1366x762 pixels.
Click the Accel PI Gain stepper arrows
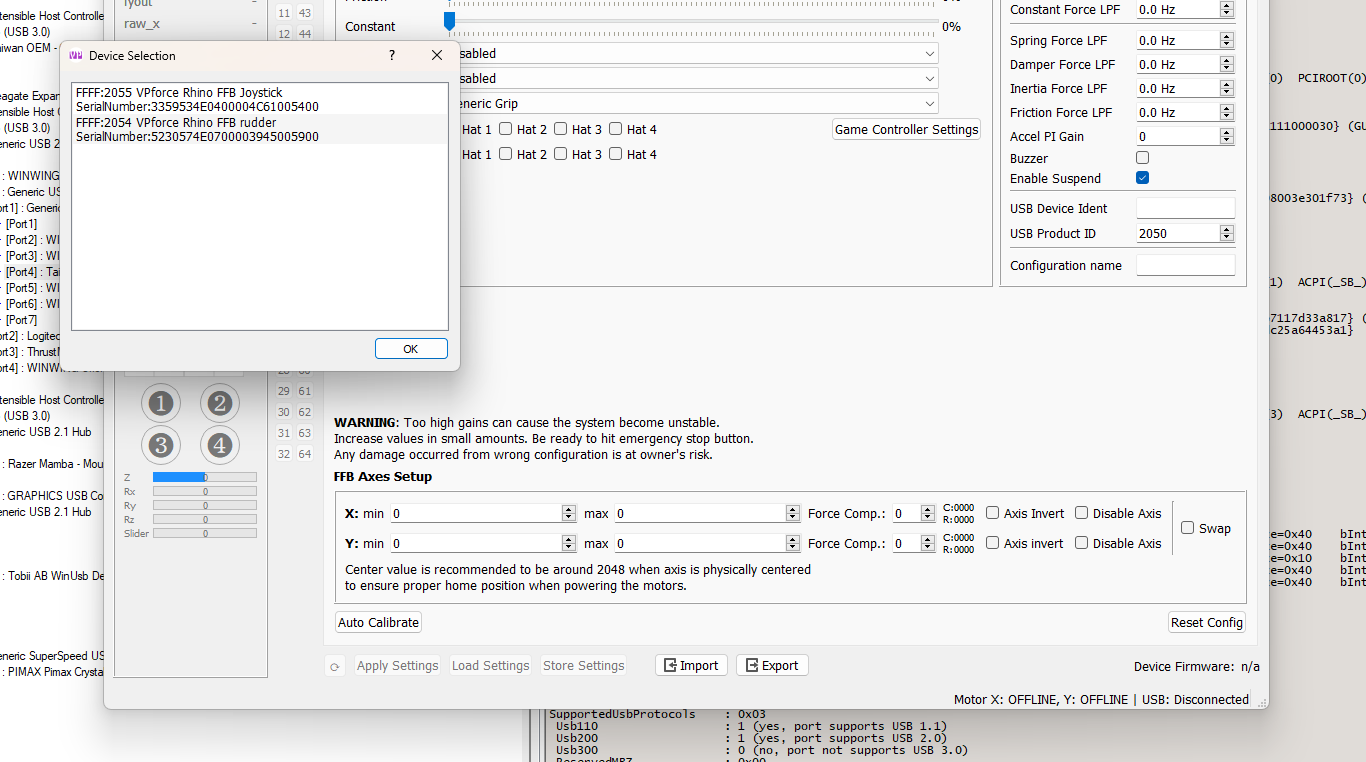click(1227, 137)
